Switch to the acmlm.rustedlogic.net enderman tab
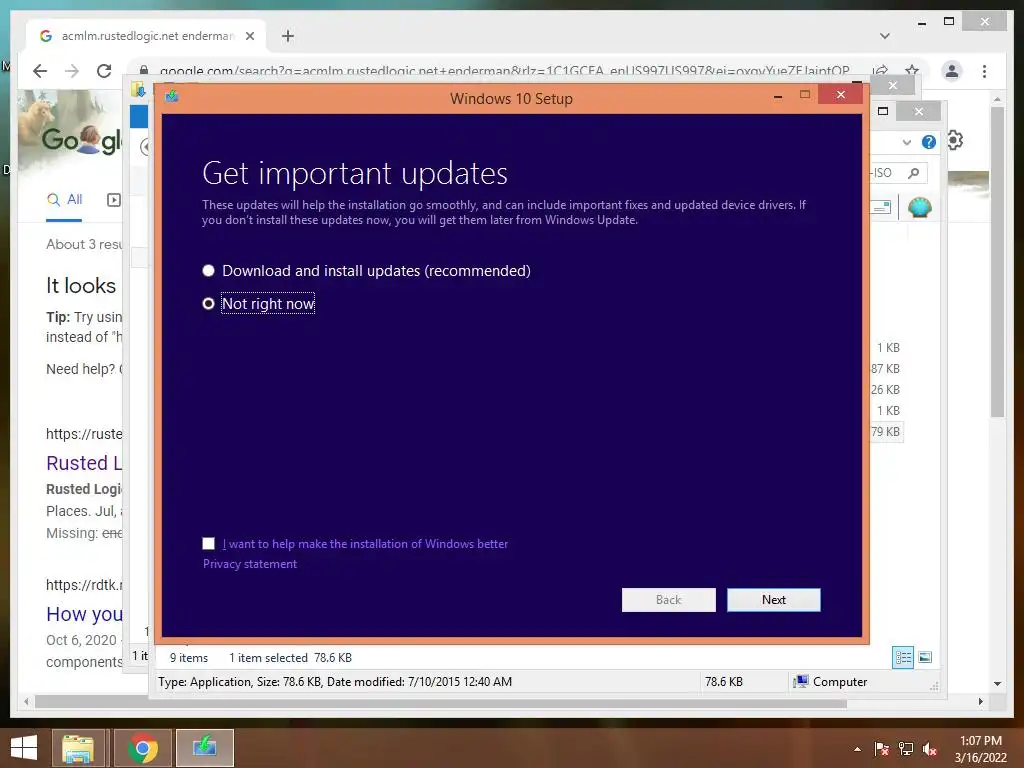Viewport: 1024px width, 768px height. point(147,36)
